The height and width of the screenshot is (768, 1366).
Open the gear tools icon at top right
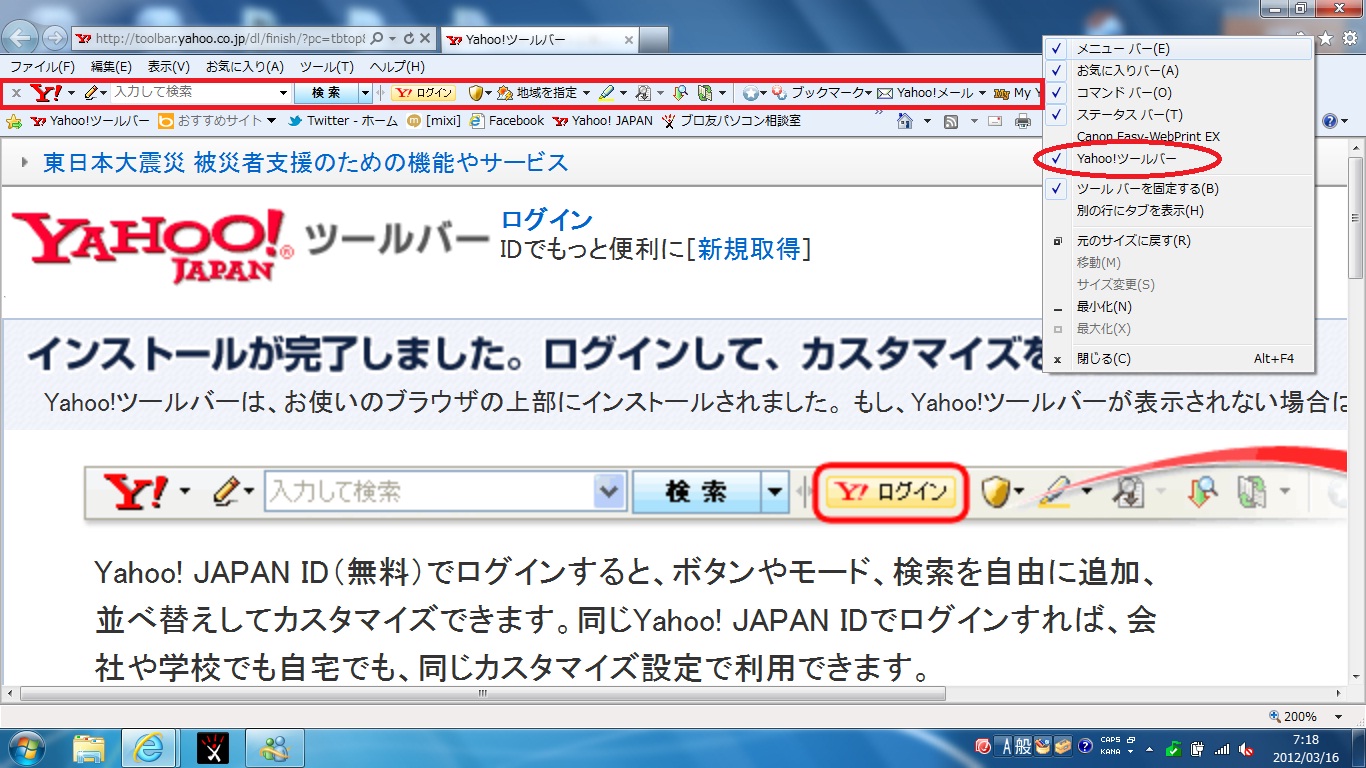(1348, 38)
